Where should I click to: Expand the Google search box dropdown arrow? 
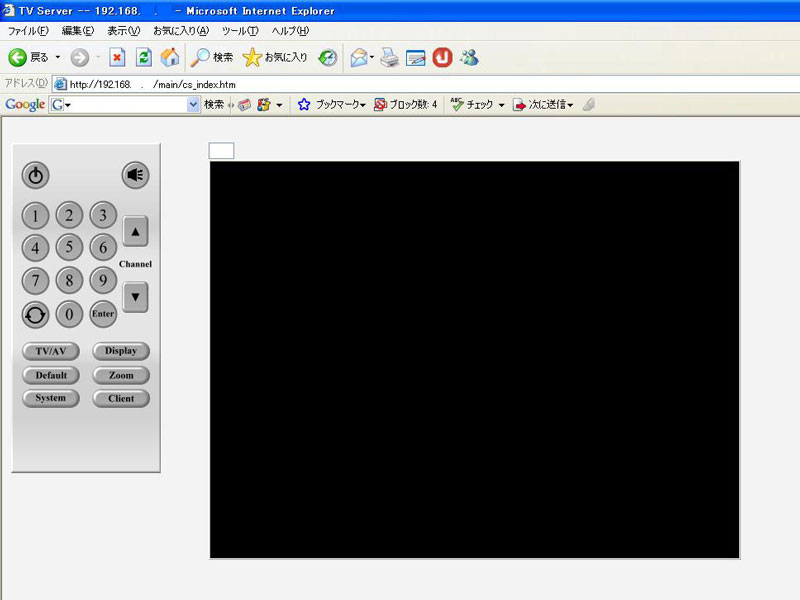pyautogui.click(x=193, y=105)
